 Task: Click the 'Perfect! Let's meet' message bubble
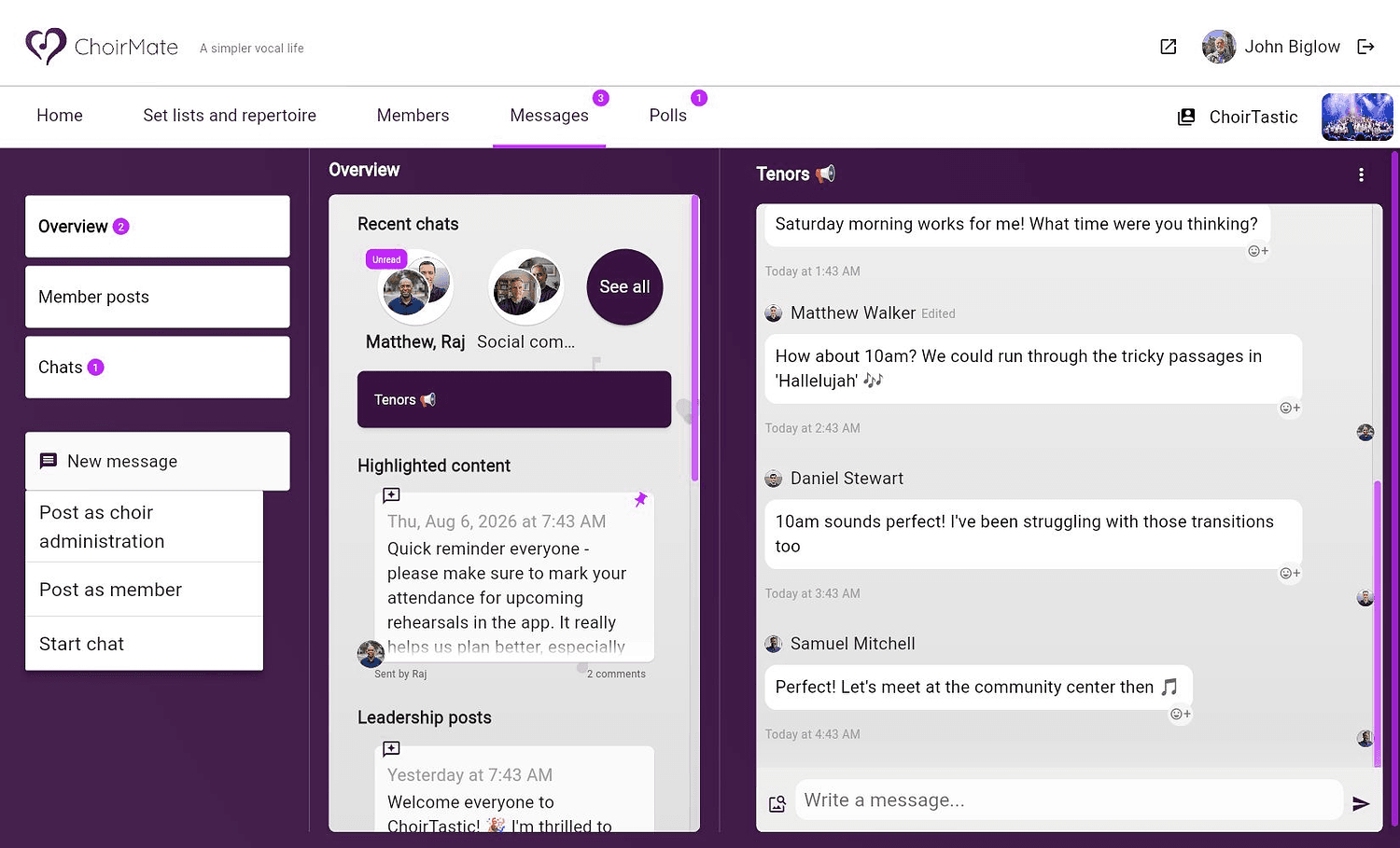pyautogui.click(x=978, y=688)
